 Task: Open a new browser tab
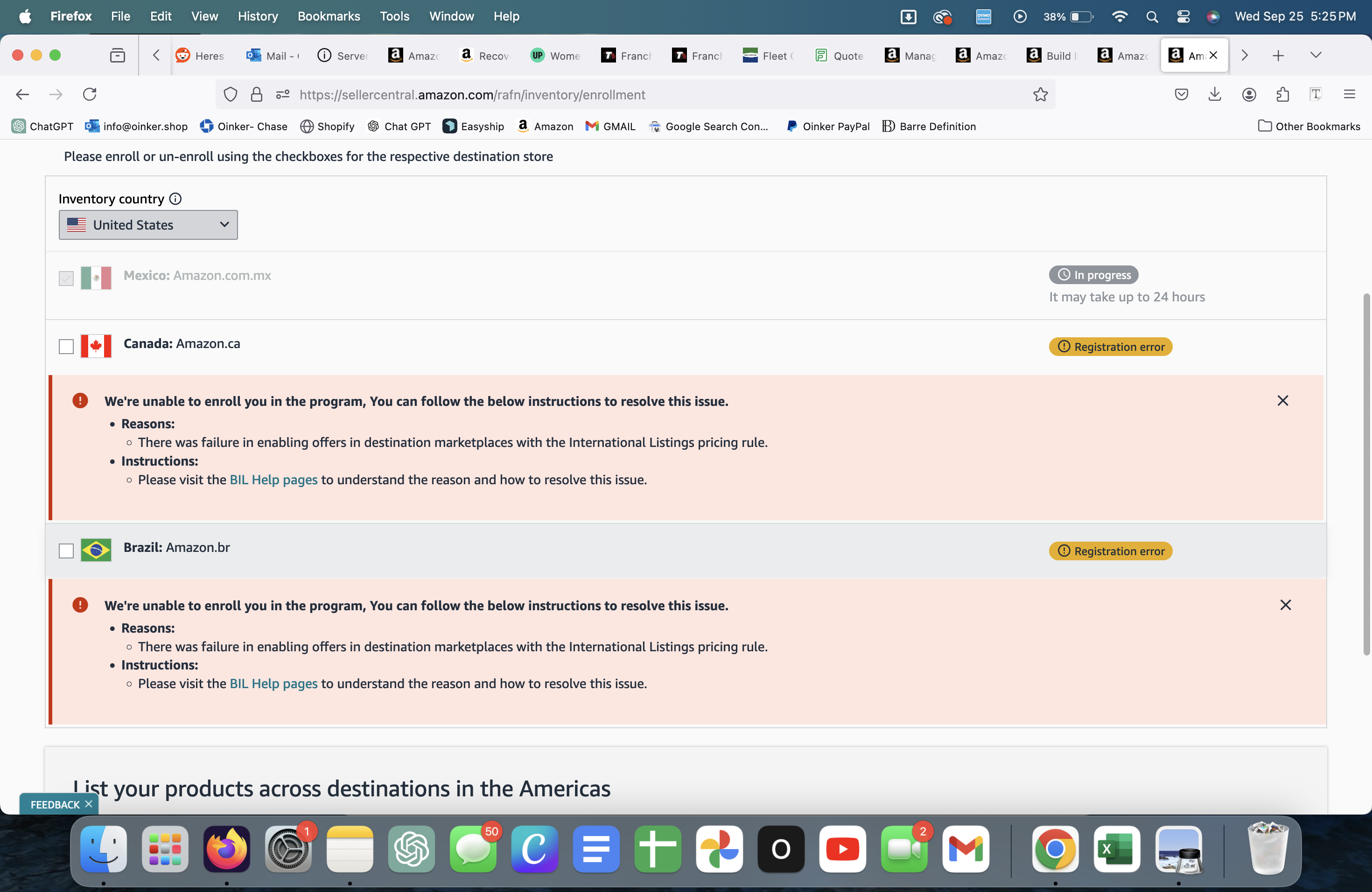tap(1278, 56)
